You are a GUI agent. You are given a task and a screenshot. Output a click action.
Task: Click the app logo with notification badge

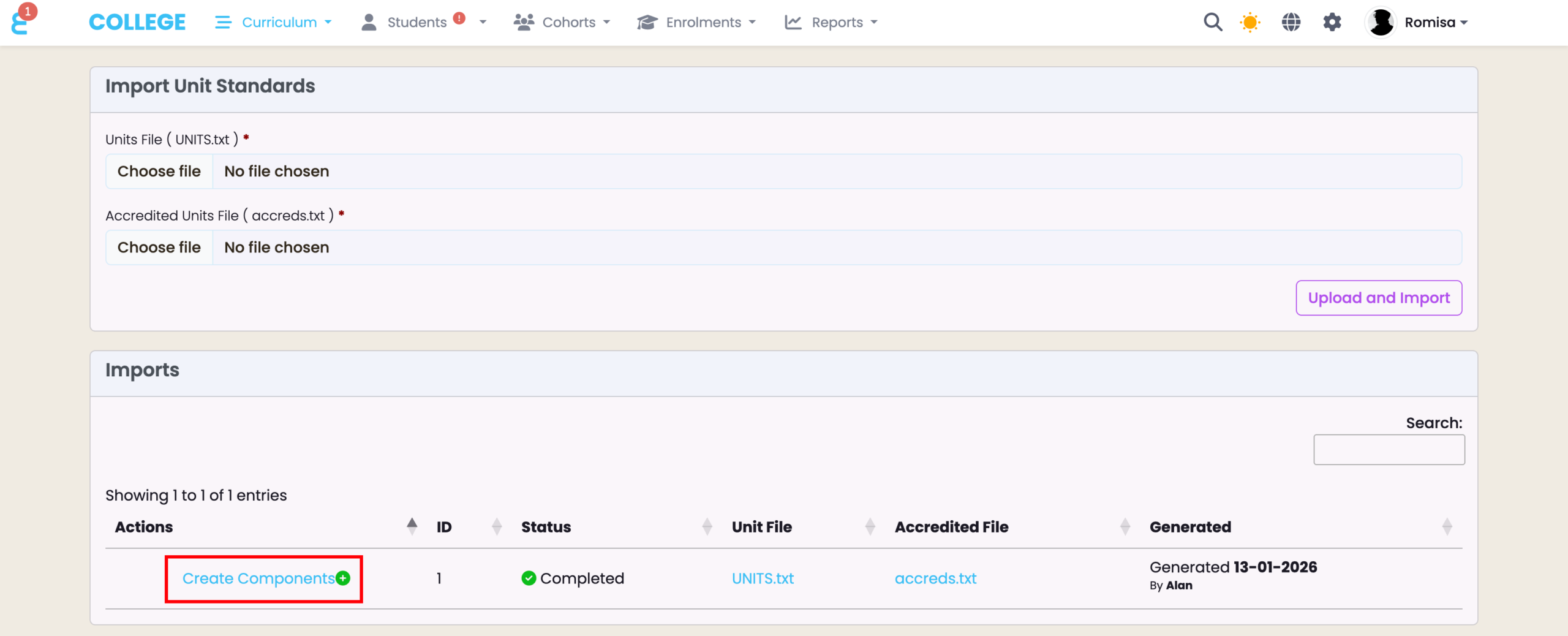[x=21, y=21]
